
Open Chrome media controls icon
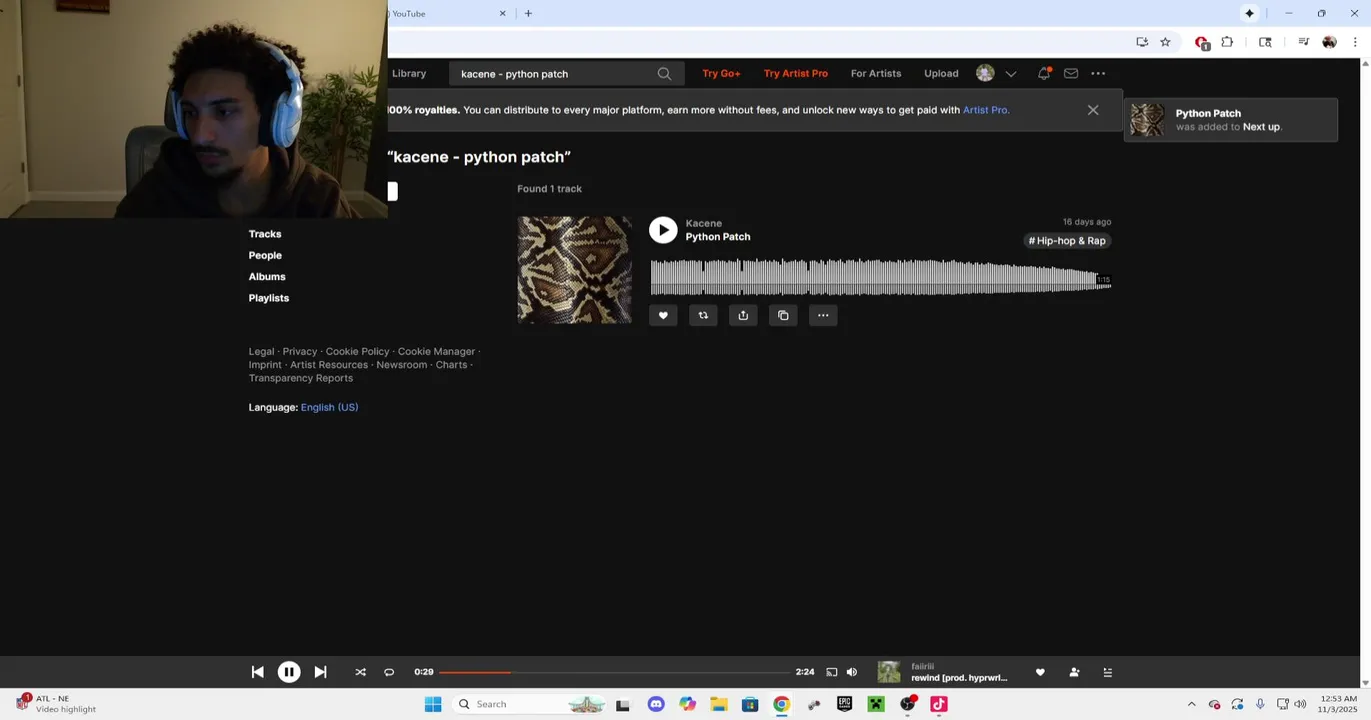point(1303,42)
